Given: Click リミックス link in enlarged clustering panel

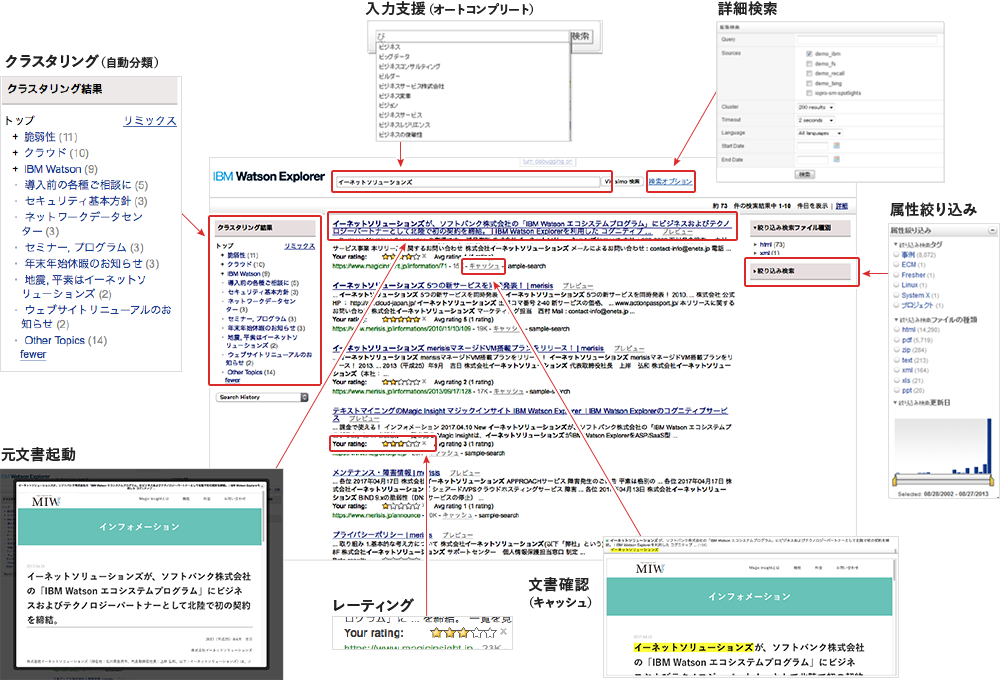Looking at the screenshot, I should (150, 121).
